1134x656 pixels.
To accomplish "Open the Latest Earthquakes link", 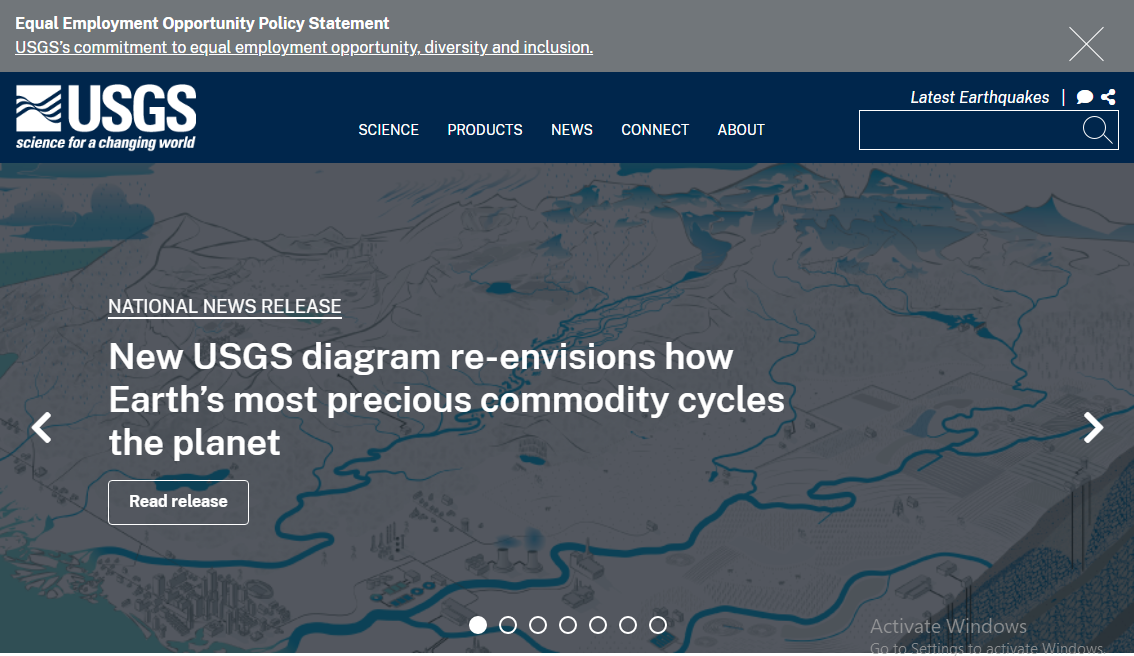I will pos(979,97).
